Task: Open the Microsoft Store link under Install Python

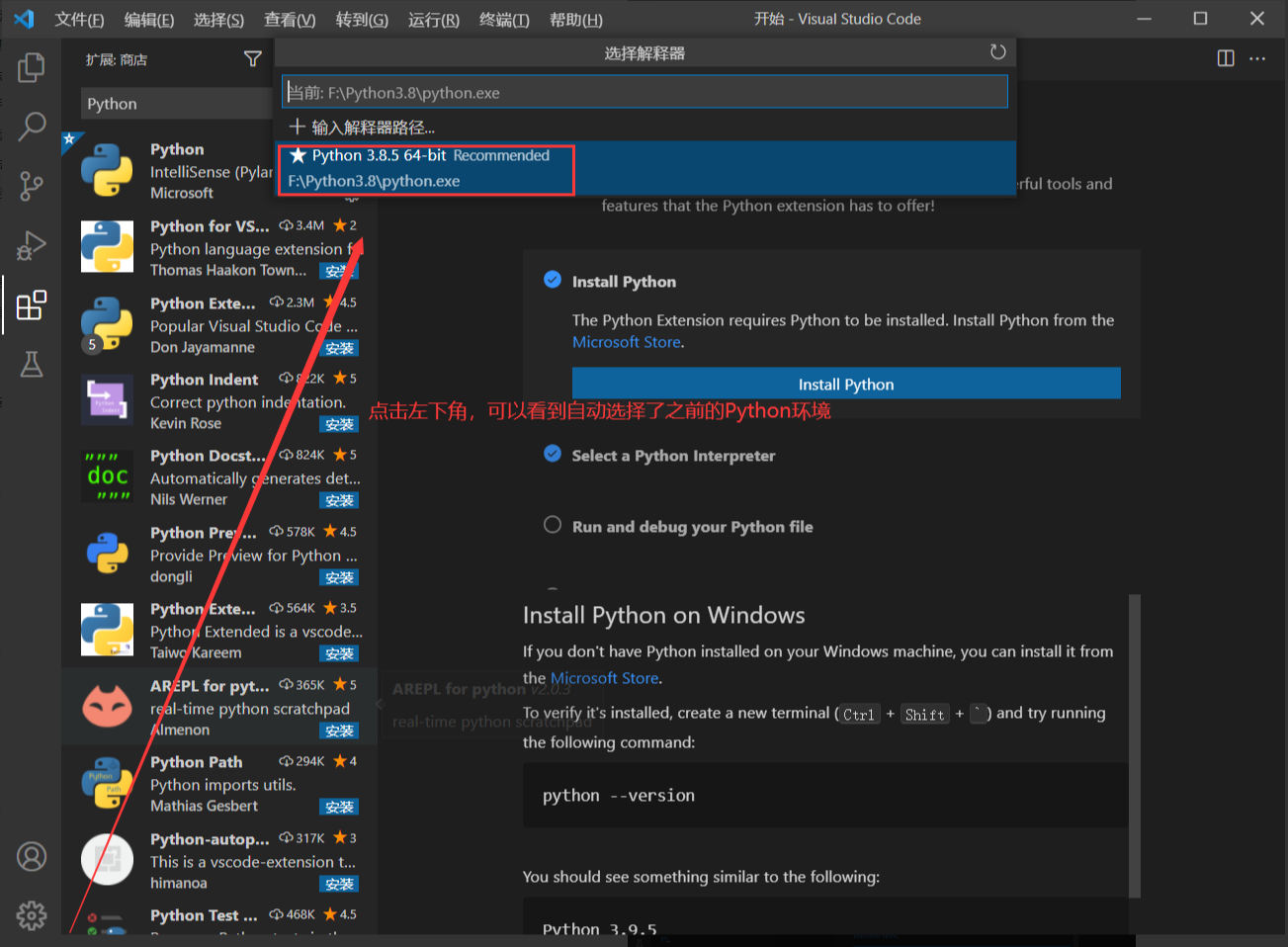Action: click(x=627, y=342)
